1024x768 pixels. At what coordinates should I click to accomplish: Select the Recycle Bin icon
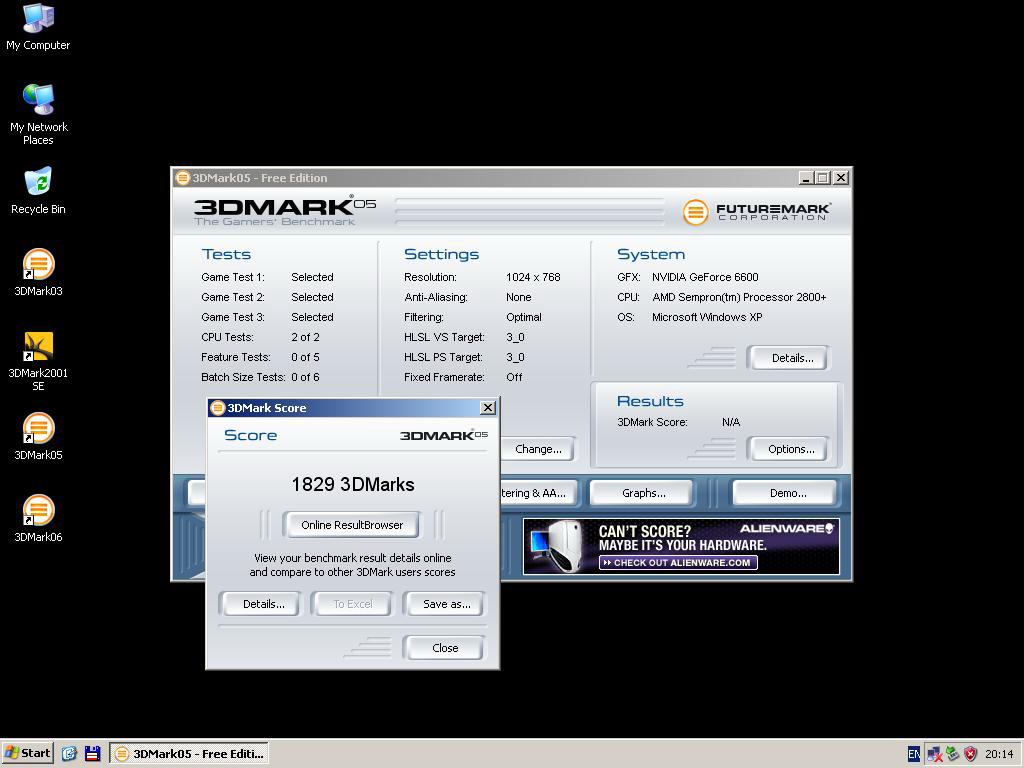[38, 191]
